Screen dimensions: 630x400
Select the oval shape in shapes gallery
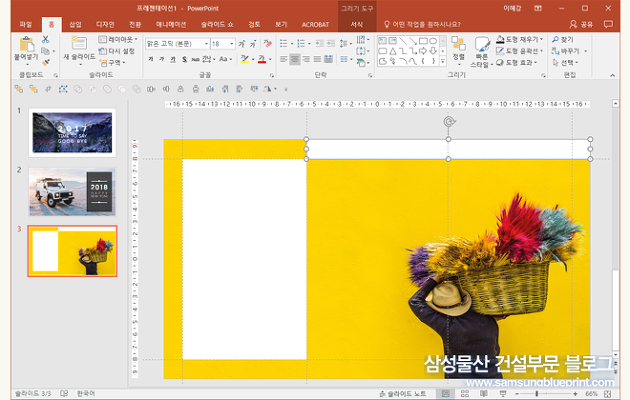pyautogui.click(x=433, y=41)
